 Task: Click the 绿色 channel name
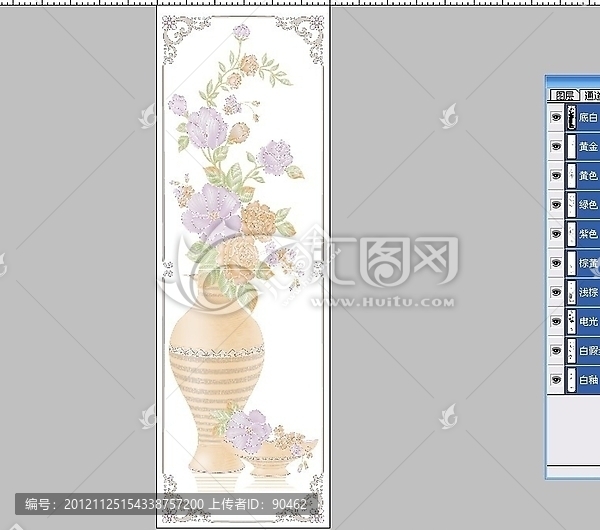(588, 205)
